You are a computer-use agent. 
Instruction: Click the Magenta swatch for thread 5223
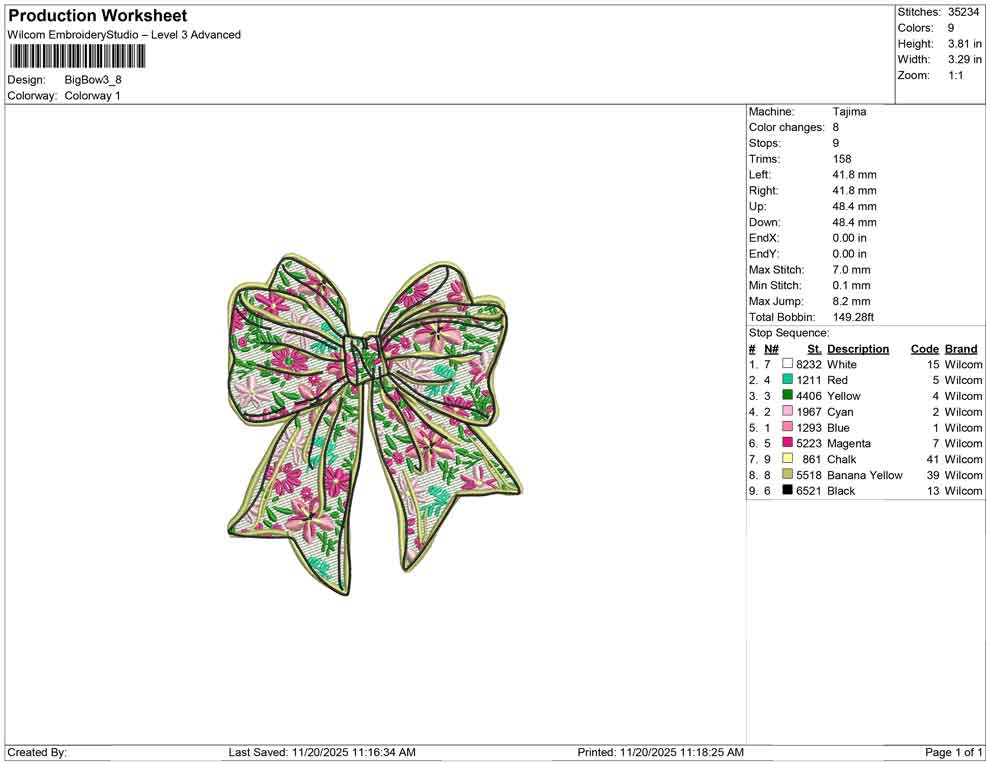point(787,443)
